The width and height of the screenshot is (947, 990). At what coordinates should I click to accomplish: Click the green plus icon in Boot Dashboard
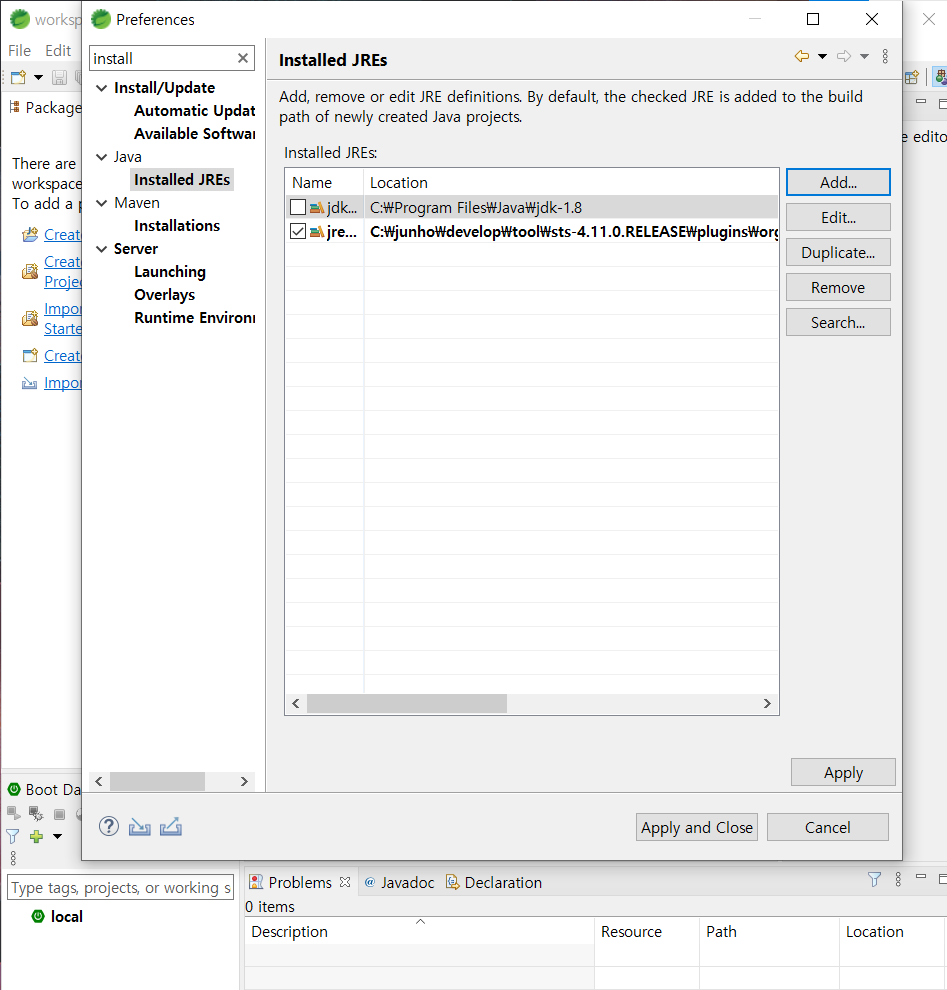coord(36,836)
